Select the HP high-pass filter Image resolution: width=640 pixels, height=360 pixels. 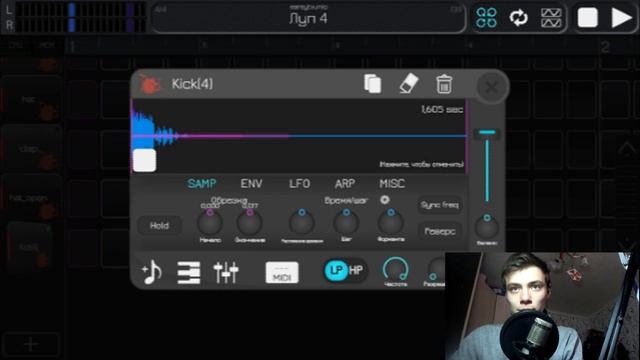(356, 270)
